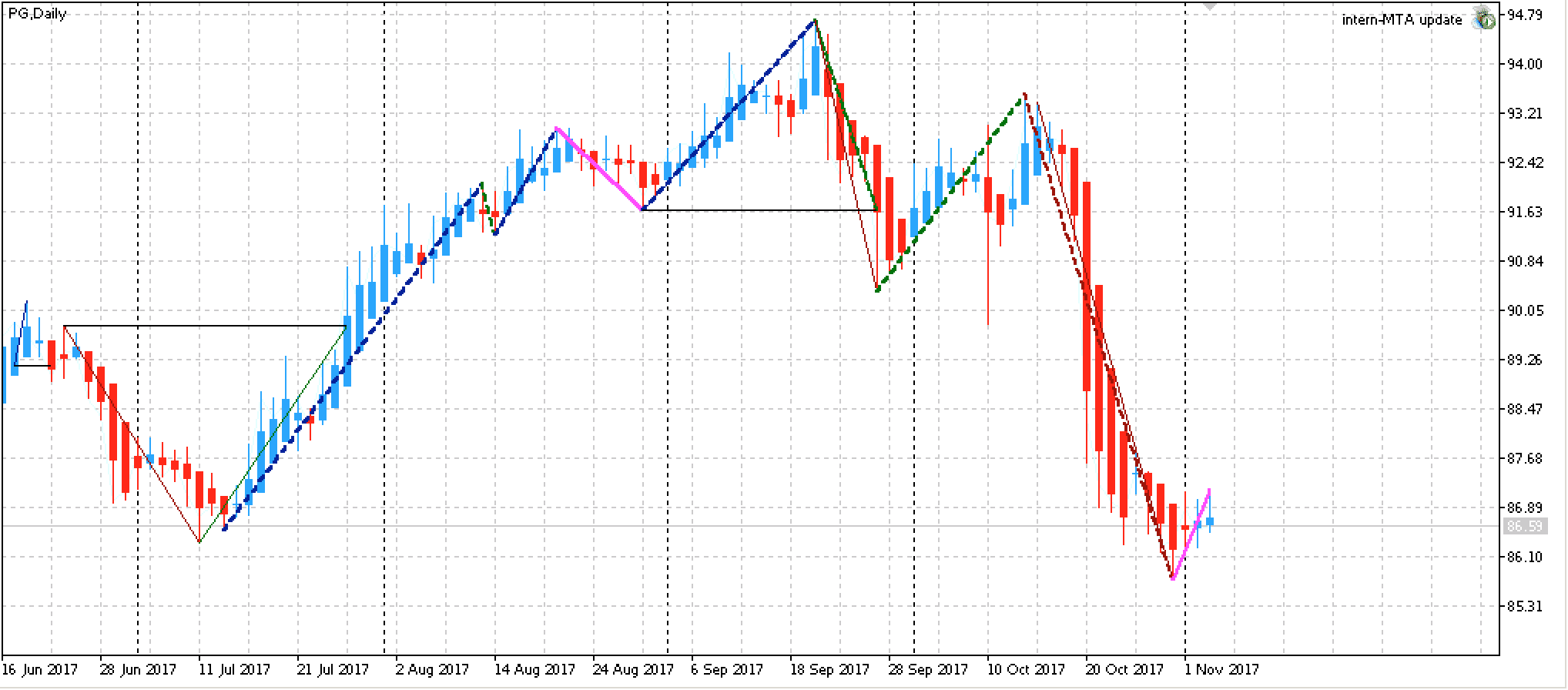The height and width of the screenshot is (690, 1568).
Task: Click the 85.31 price axis label
Action: (1524, 606)
